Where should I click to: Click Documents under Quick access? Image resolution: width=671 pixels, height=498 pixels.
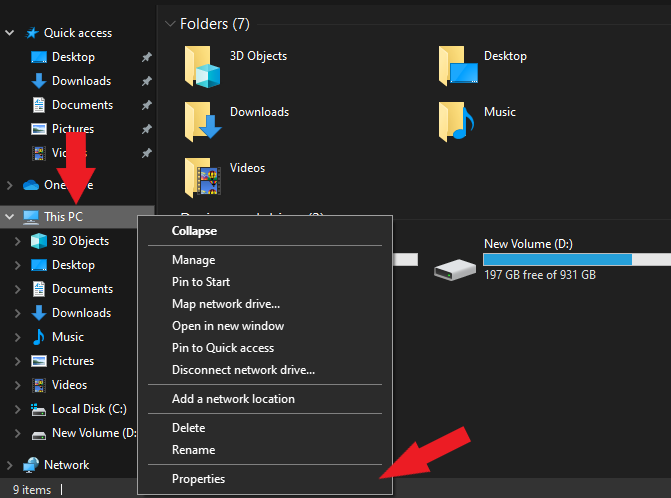(82, 105)
